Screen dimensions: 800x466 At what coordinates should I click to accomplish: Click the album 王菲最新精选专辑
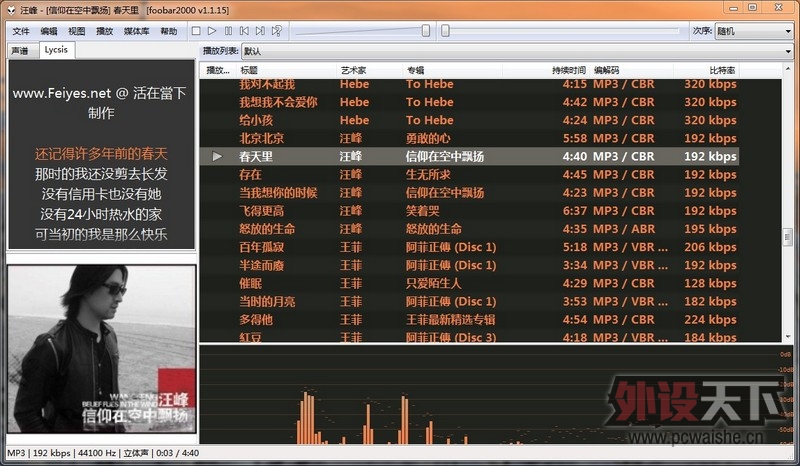[451, 320]
